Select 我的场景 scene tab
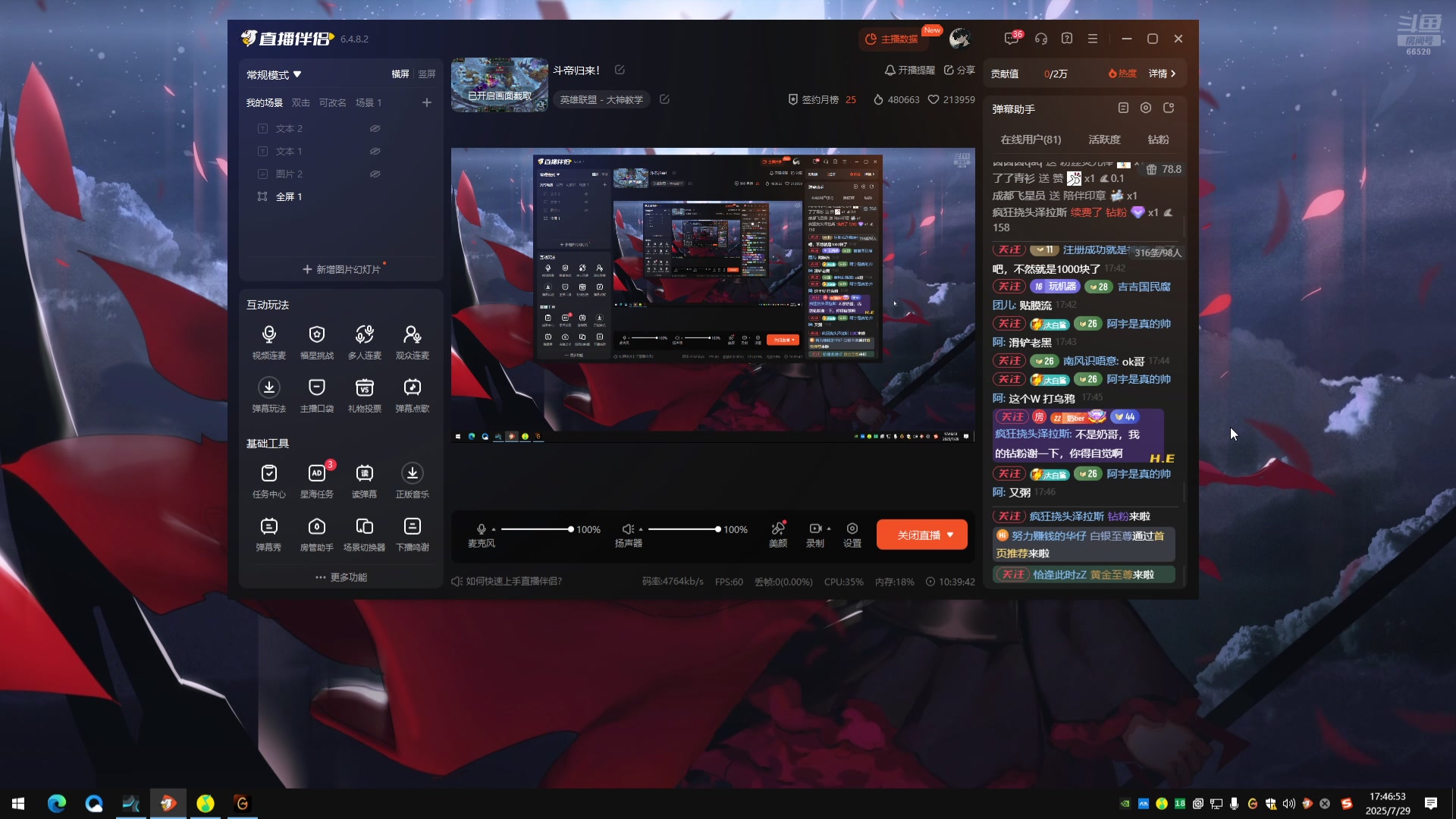The width and height of the screenshot is (1456, 819). (264, 103)
